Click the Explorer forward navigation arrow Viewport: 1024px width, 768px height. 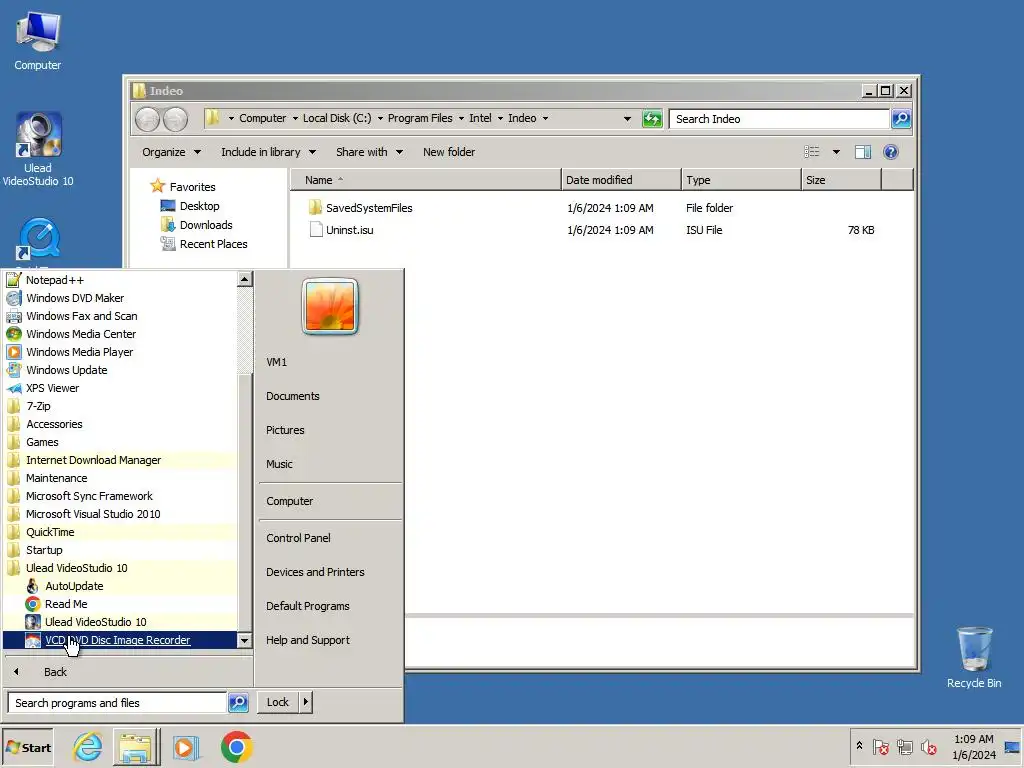click(x=175, y=120)
